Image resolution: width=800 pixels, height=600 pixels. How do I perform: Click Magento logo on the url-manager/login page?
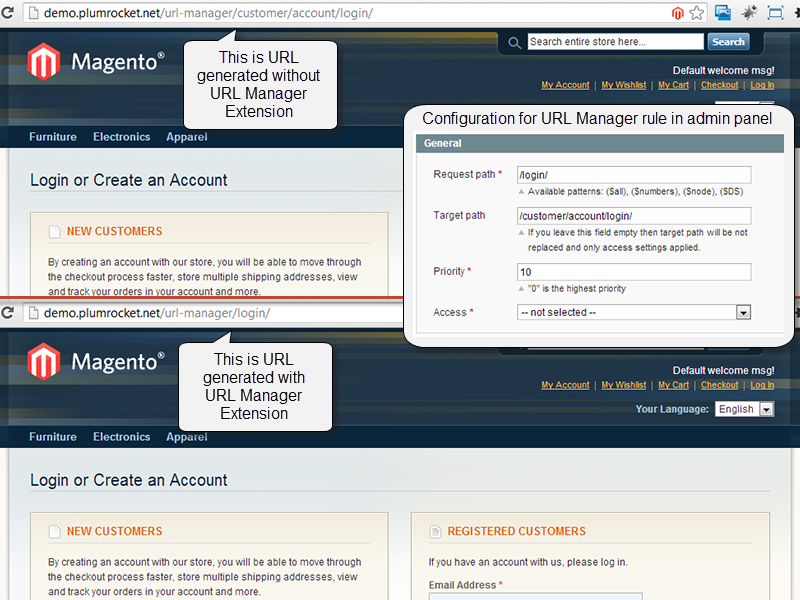(x=96, y=361)
